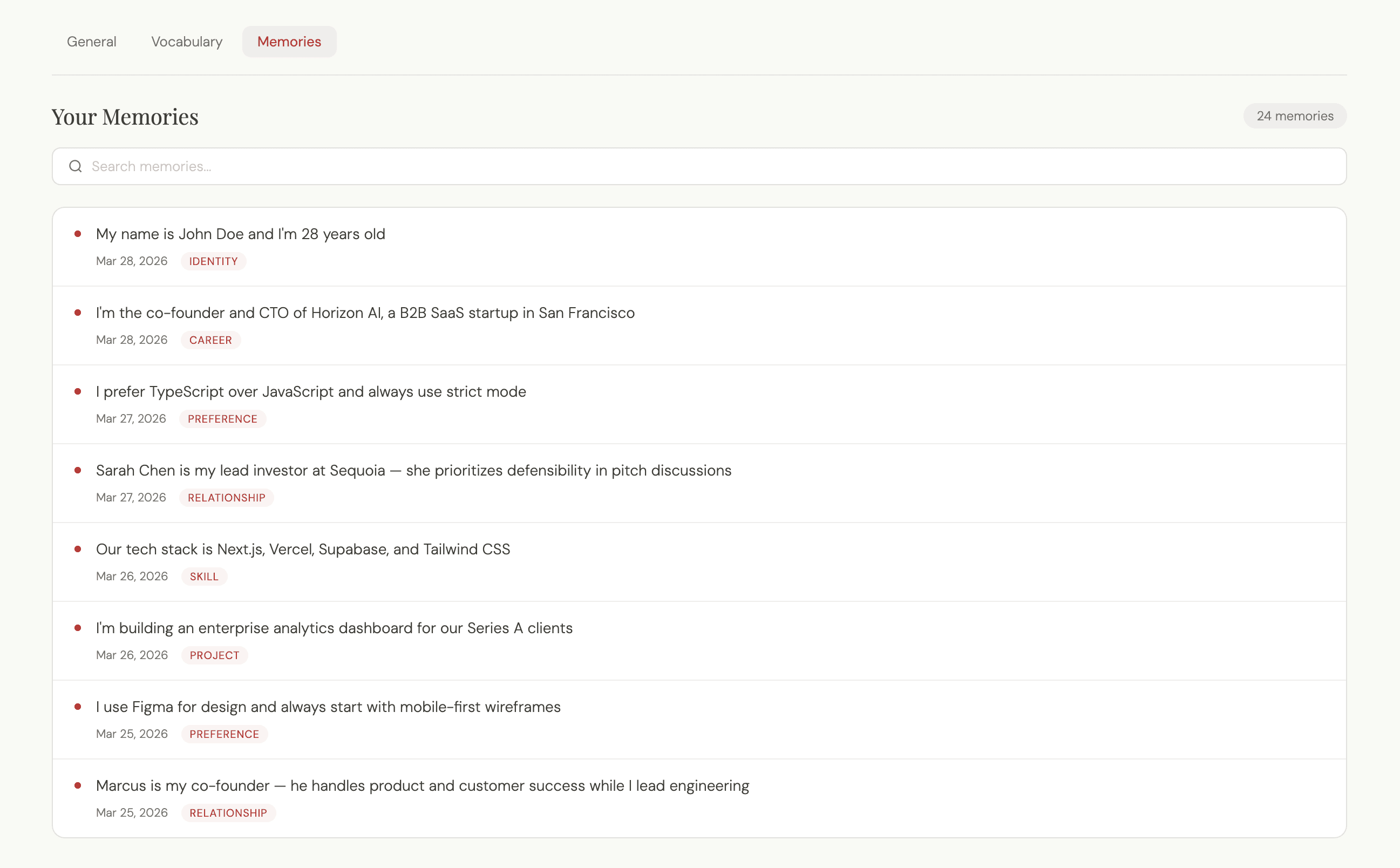Click the PROJECT tag
1400x868 pixels.
click(214, 655)
